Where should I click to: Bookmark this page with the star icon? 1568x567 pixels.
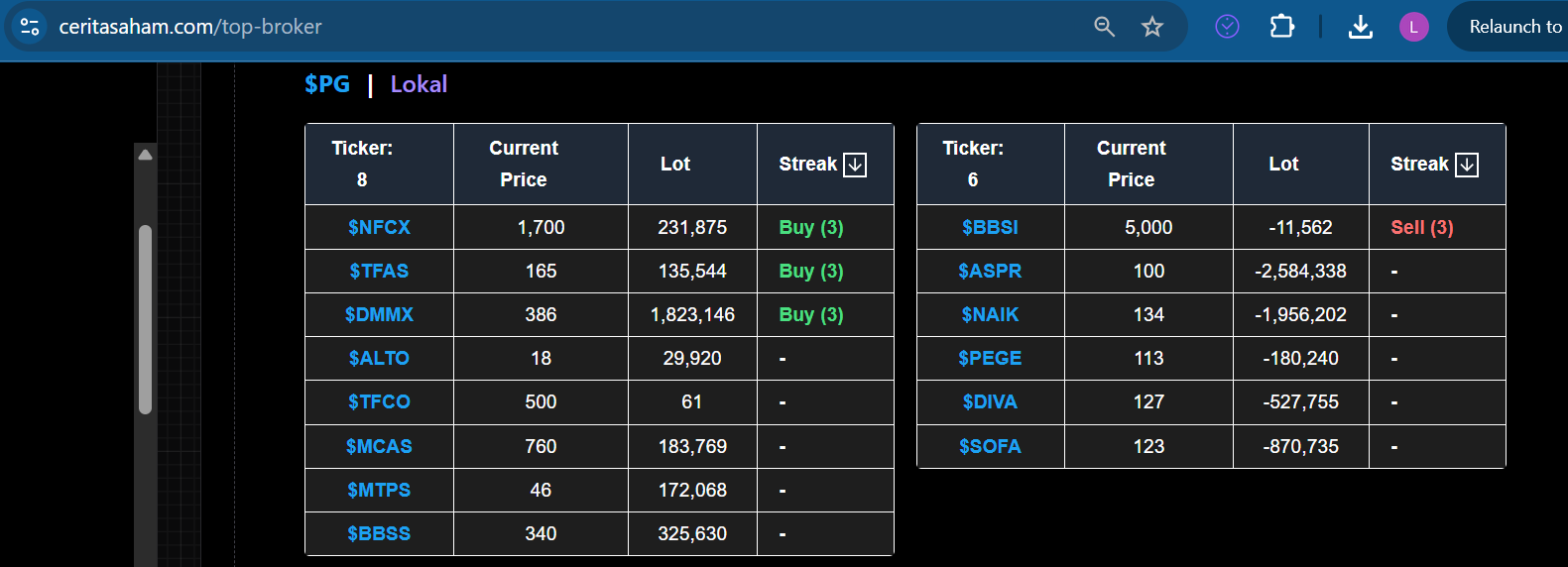pyautogui.click(x=1151, y=27)
